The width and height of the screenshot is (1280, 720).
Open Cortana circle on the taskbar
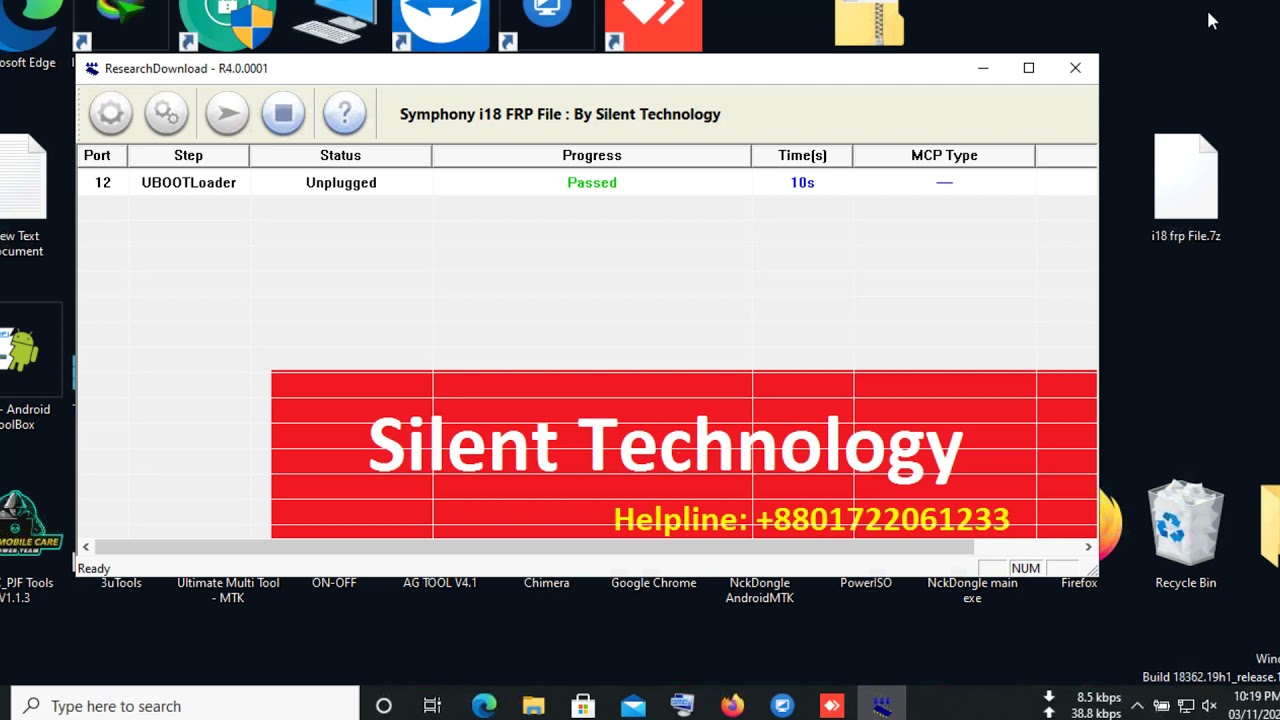pyautogui.click(x=383, y=706)
